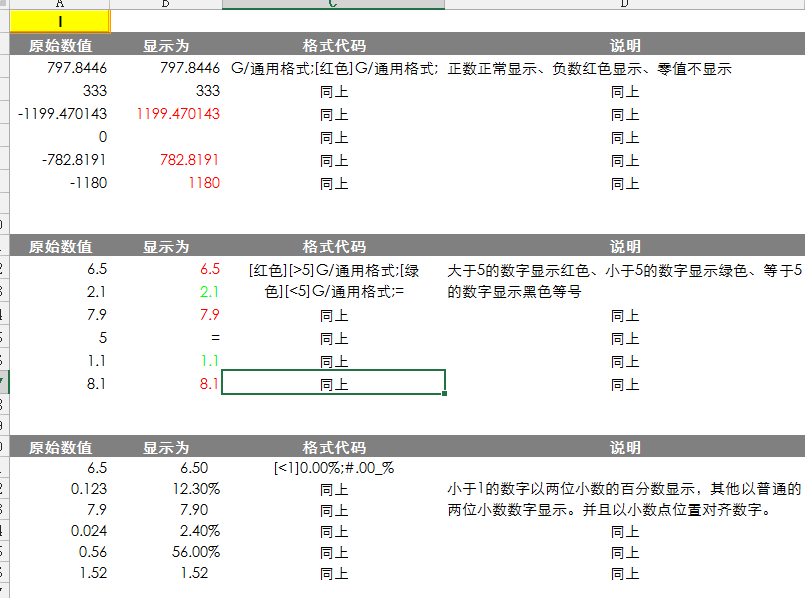This screenshot has width=805, height=598.
Task: Click first table 说明 header
Action: point(625,46)
